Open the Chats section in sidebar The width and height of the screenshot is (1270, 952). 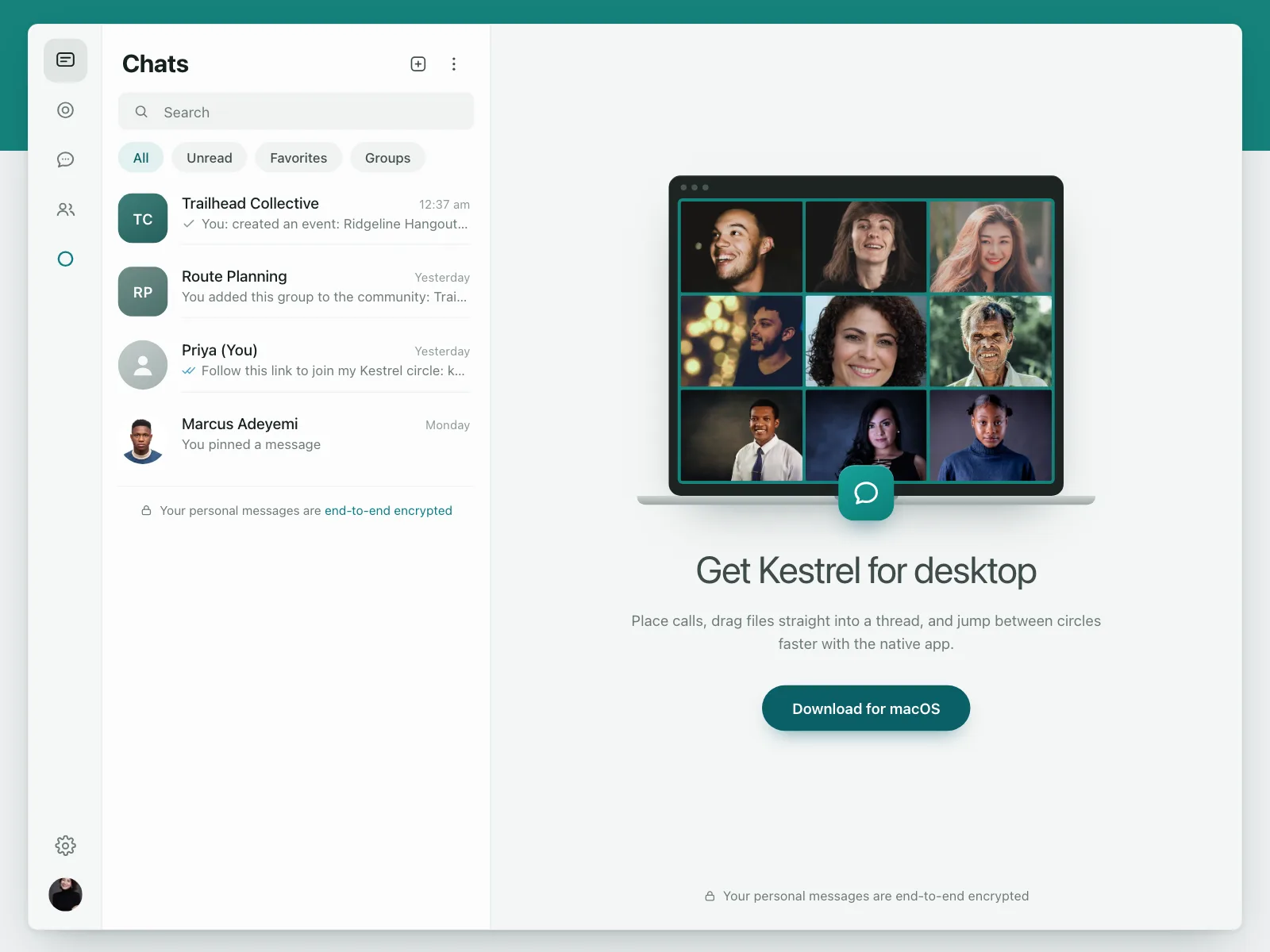pyautogui.click(x=65, y=60)
